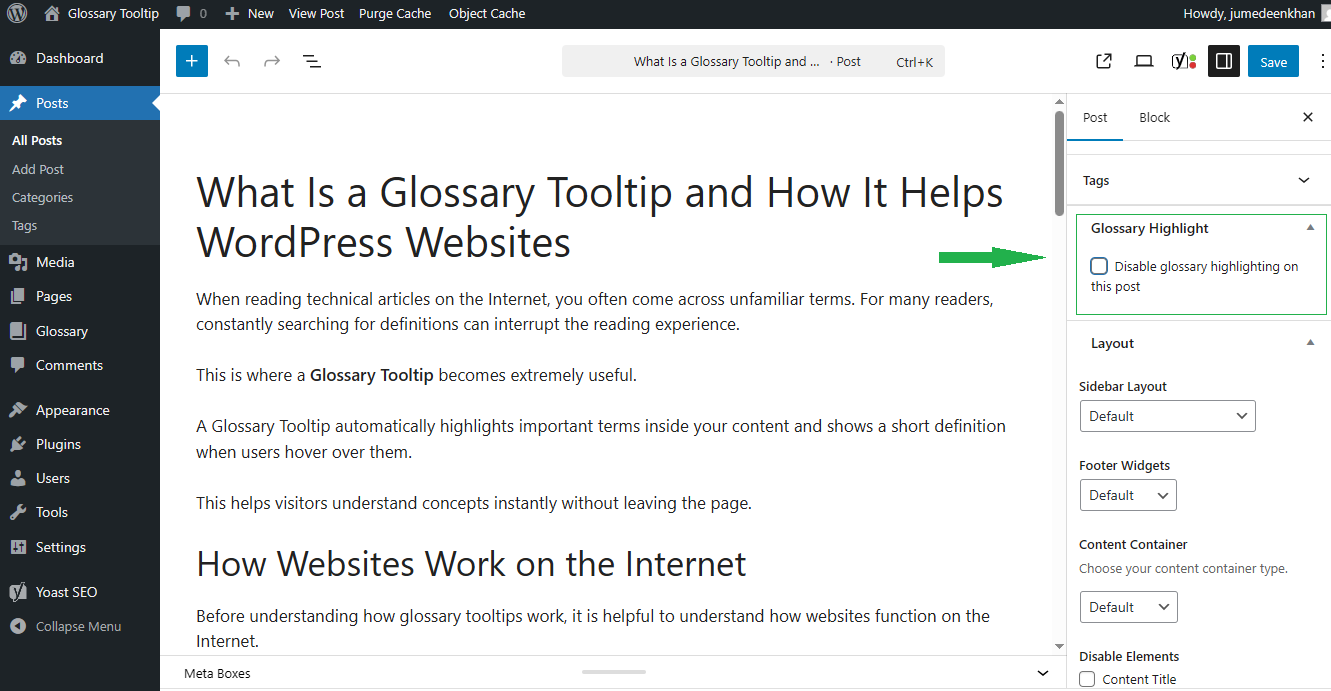Open the Sidebar Layout dropdown
The width and height of the screenshot is (1331, 691).
pos(1167,416)
